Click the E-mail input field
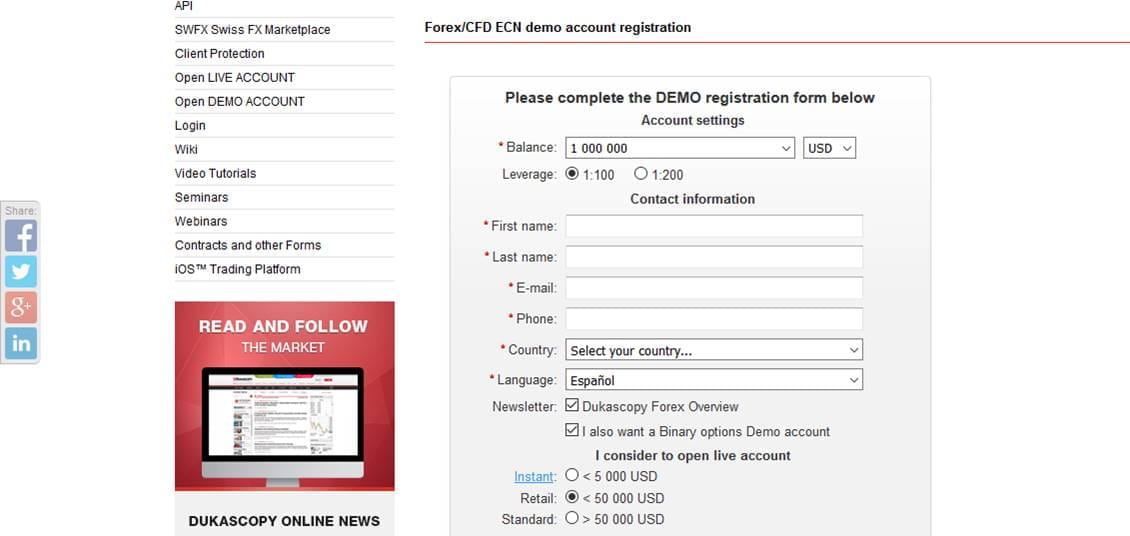1130x536 pixels. click(714, 288)
